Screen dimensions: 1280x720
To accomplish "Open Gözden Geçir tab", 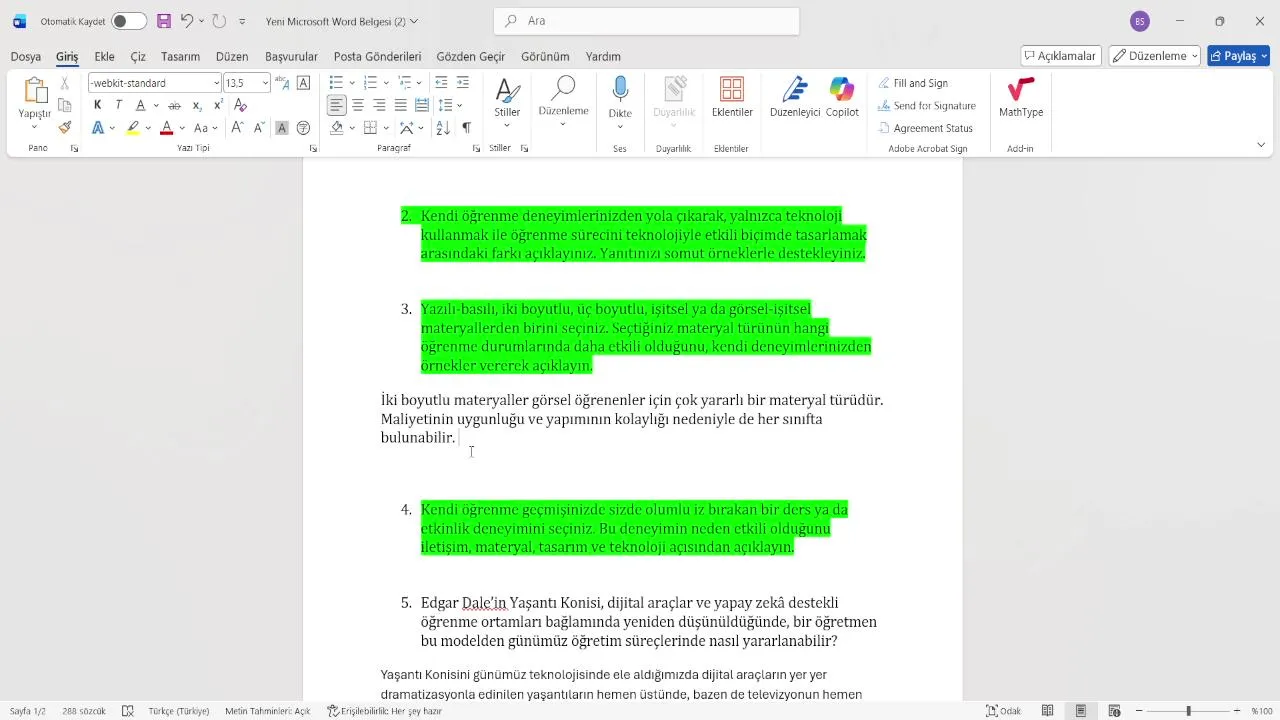I will click(471, 57).
